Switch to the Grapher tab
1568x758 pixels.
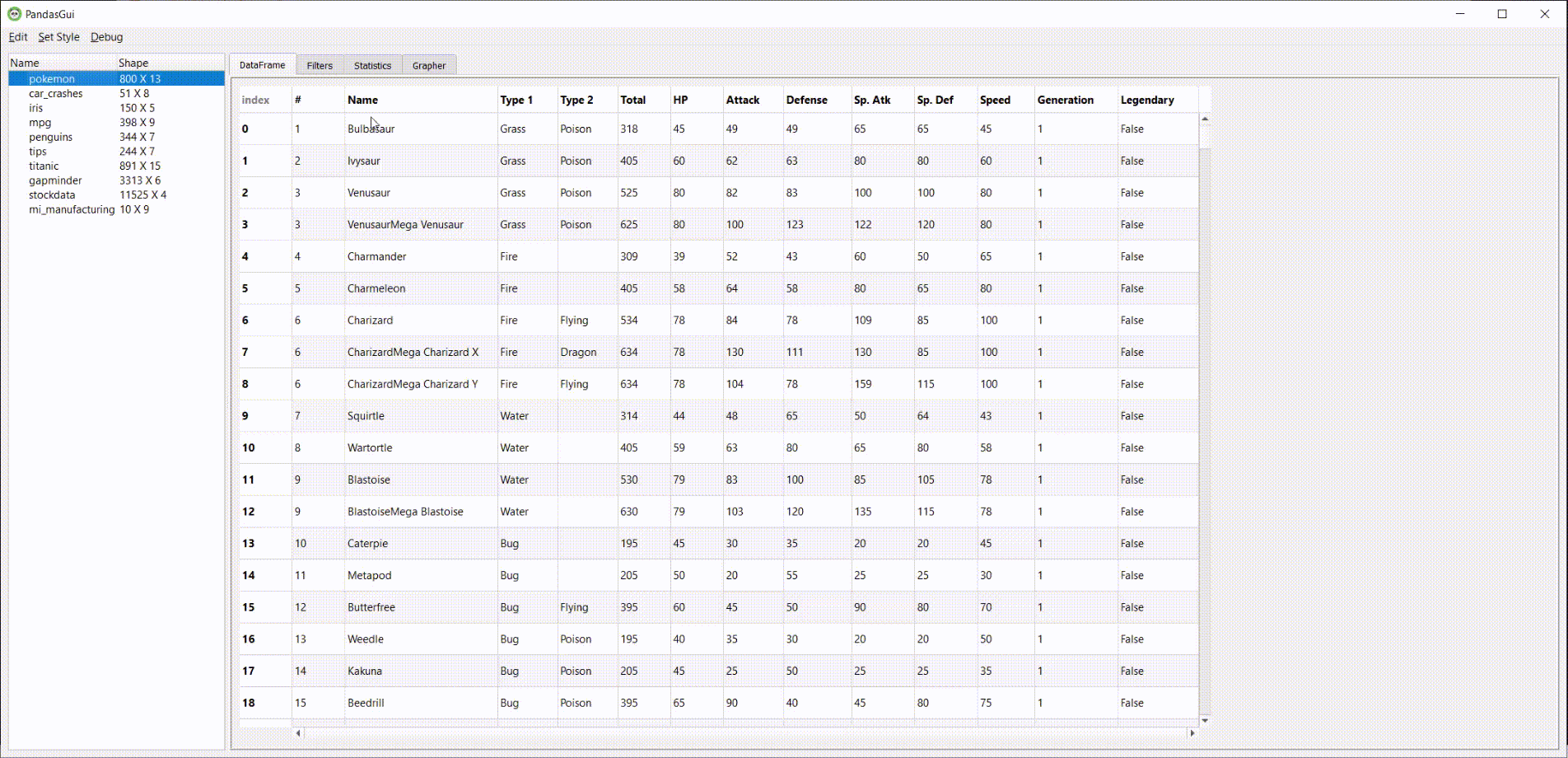point(429,66)
